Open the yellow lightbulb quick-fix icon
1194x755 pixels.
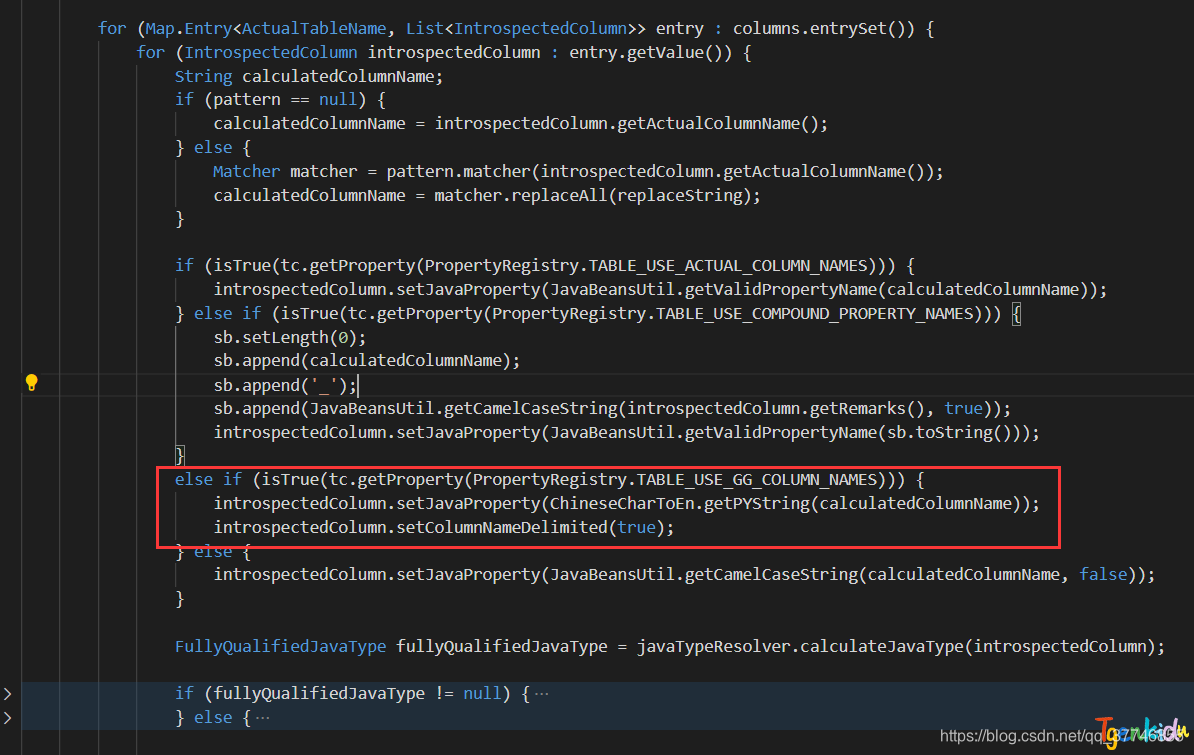pyautogui.click(x=31, y=382)
